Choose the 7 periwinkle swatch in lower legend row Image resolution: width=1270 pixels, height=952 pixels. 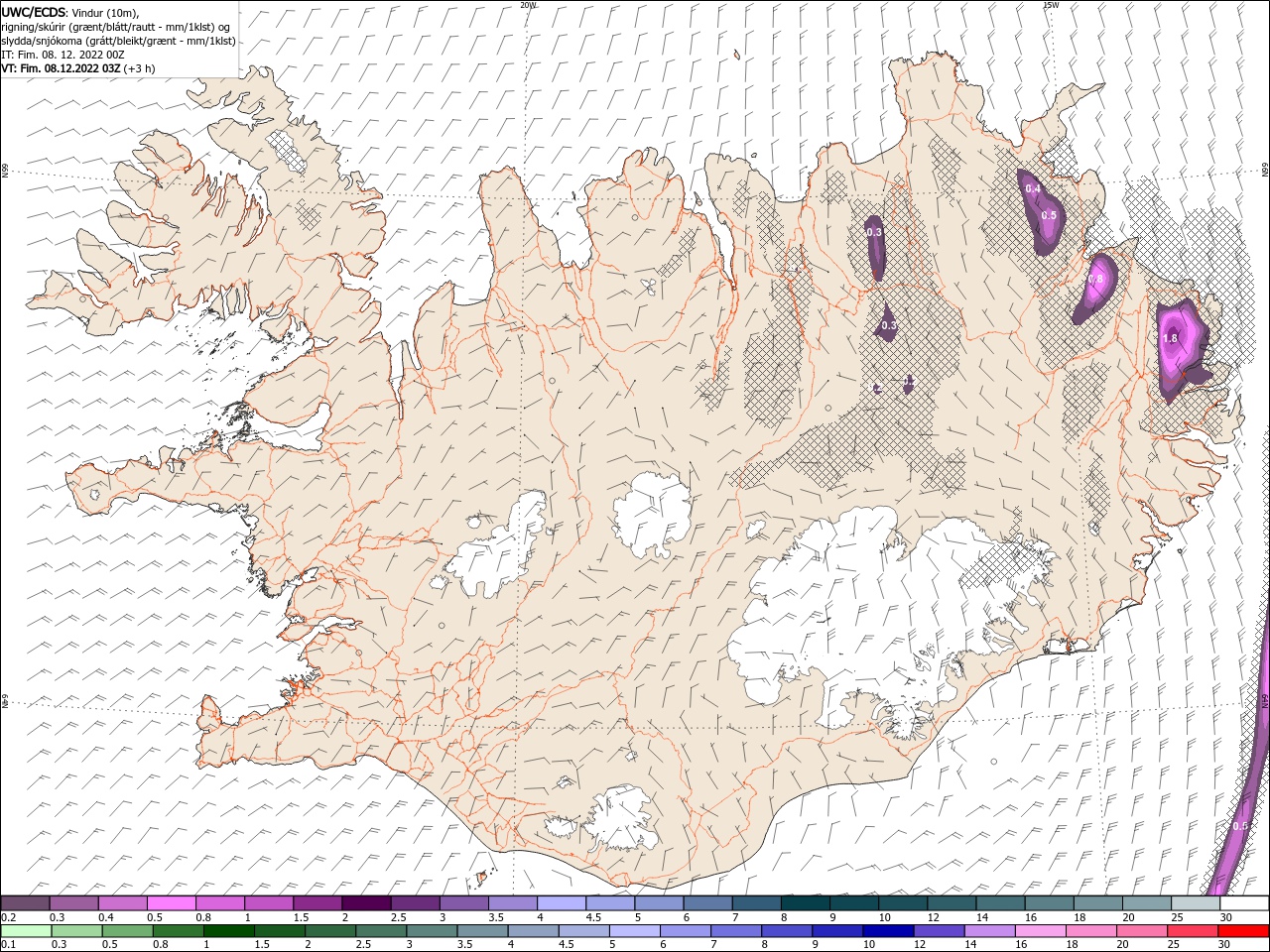pyautogui.click(x=735, y=930)
